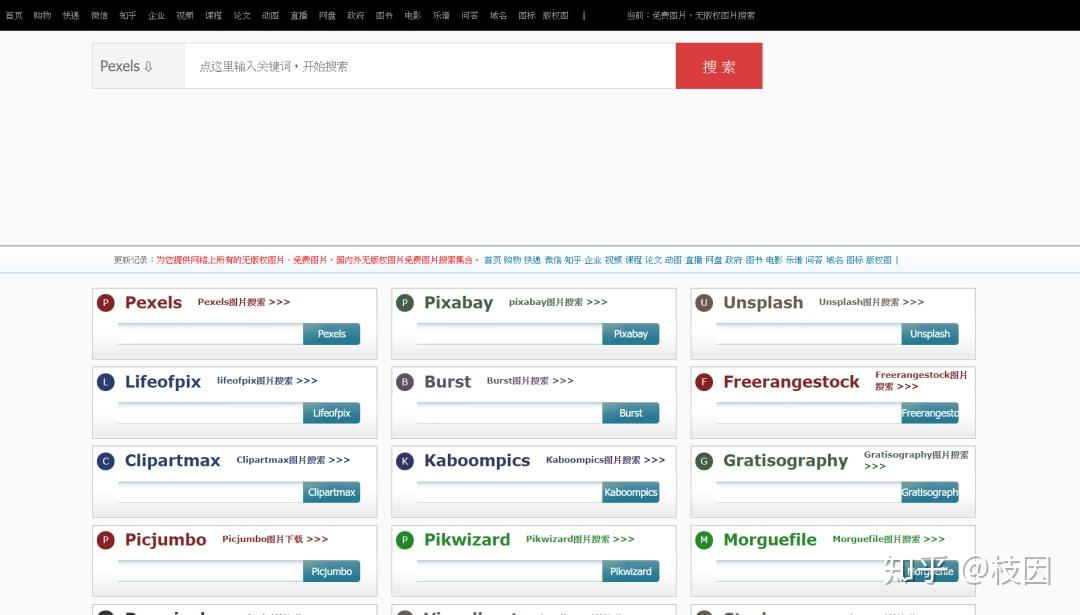Click the teal Picjumbo search button

331,572
